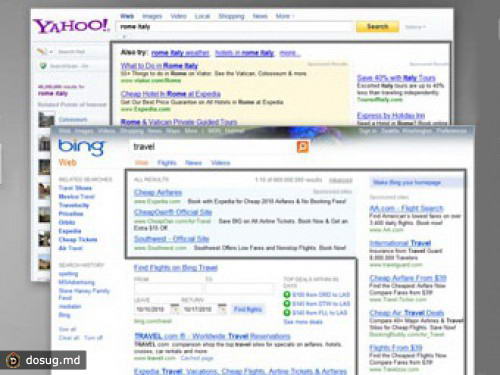Click the Bing logo
This screenshot has height=375, width=500.
(81, 147)
